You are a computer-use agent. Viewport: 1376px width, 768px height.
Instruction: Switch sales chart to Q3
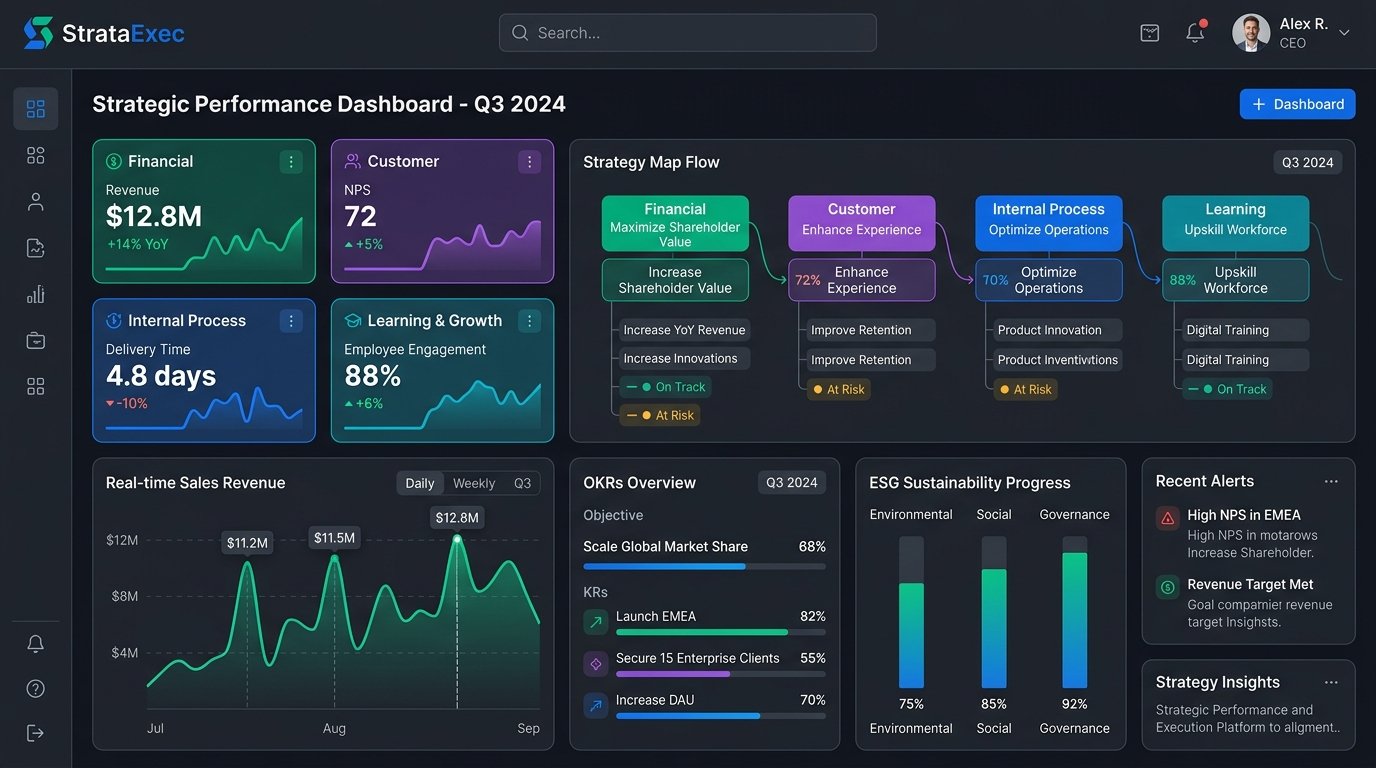click(x=523, y=483)
